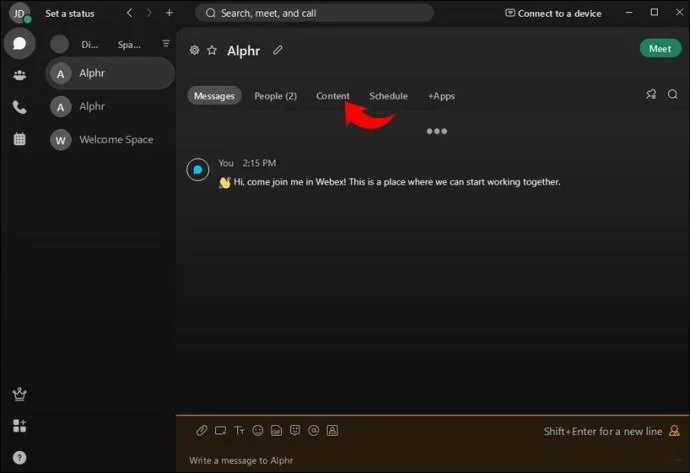Image resolution: width=690 pixels, height=473 pixels.
Task: Open the text formatting icon
Action: (239, 430)
